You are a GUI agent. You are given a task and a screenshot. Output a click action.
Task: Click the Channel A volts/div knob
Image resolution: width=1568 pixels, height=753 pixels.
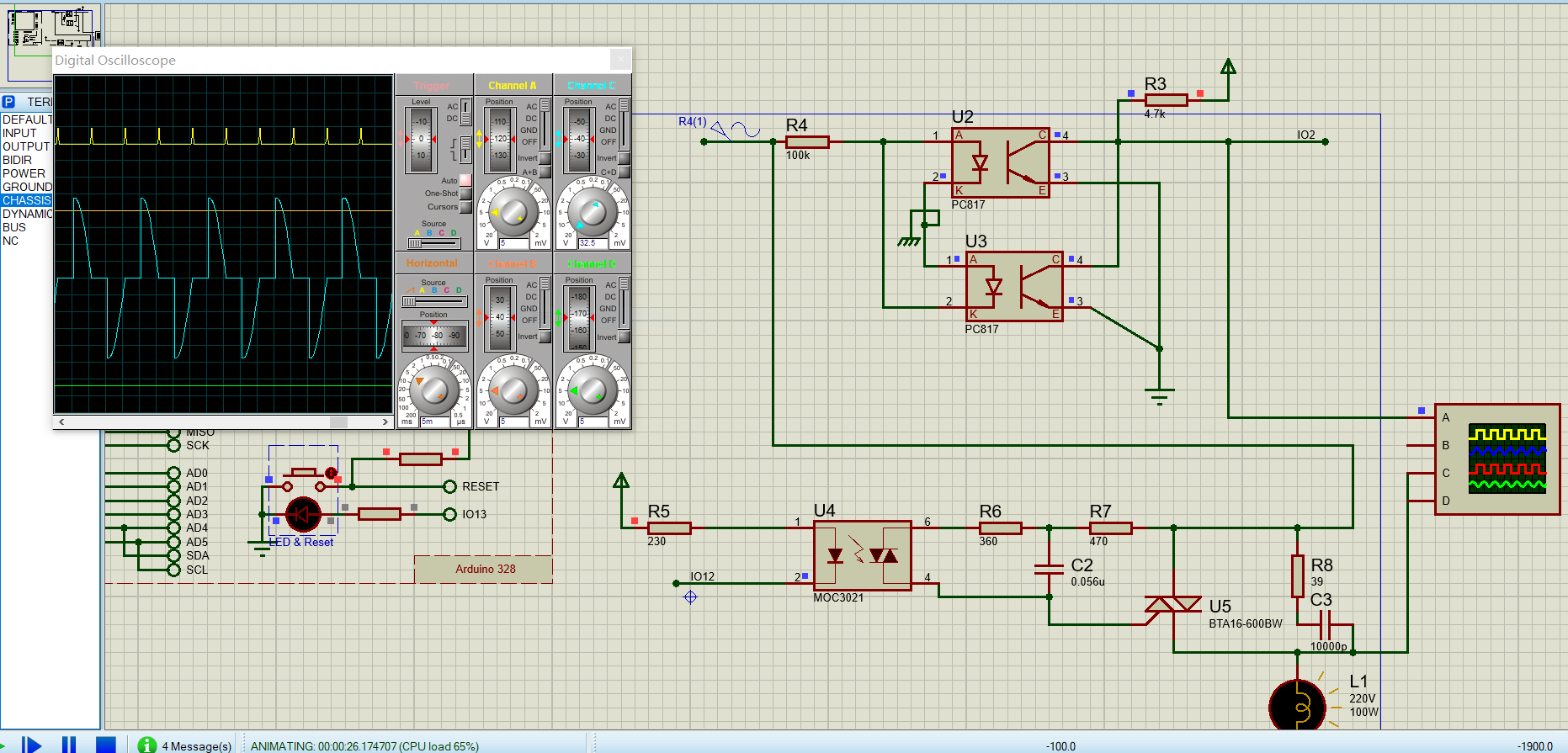(513, 212)
